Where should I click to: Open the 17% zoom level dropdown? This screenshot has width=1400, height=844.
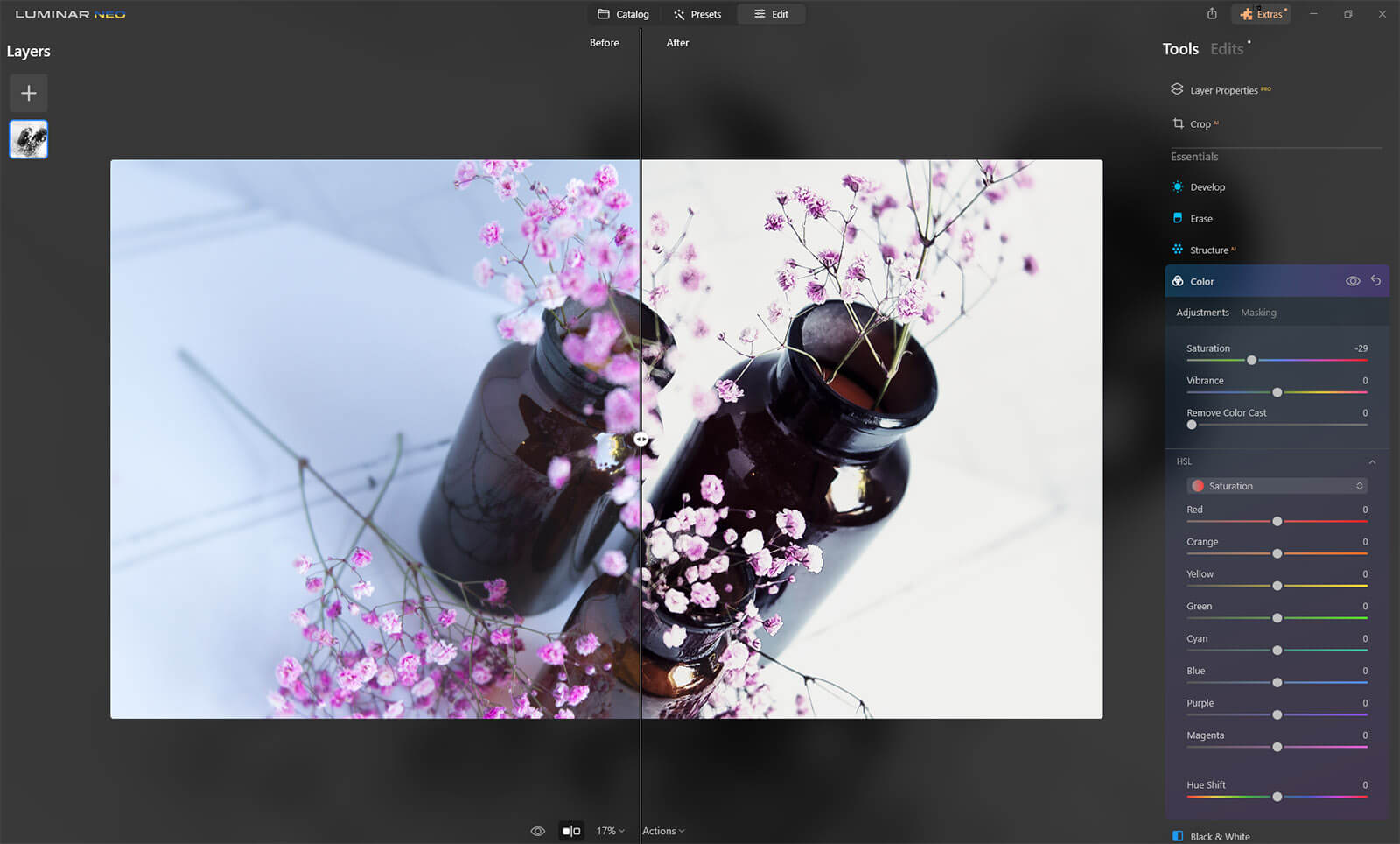tap(610, 831)
